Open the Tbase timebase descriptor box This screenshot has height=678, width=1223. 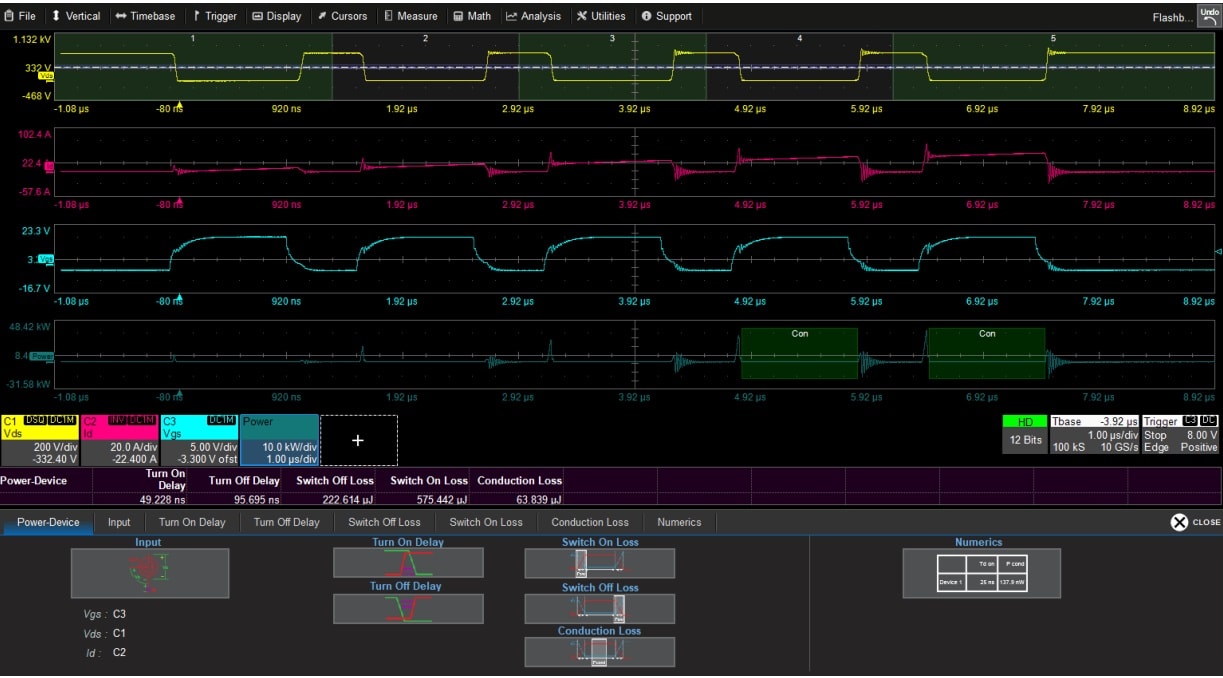tap(1094, 435)
